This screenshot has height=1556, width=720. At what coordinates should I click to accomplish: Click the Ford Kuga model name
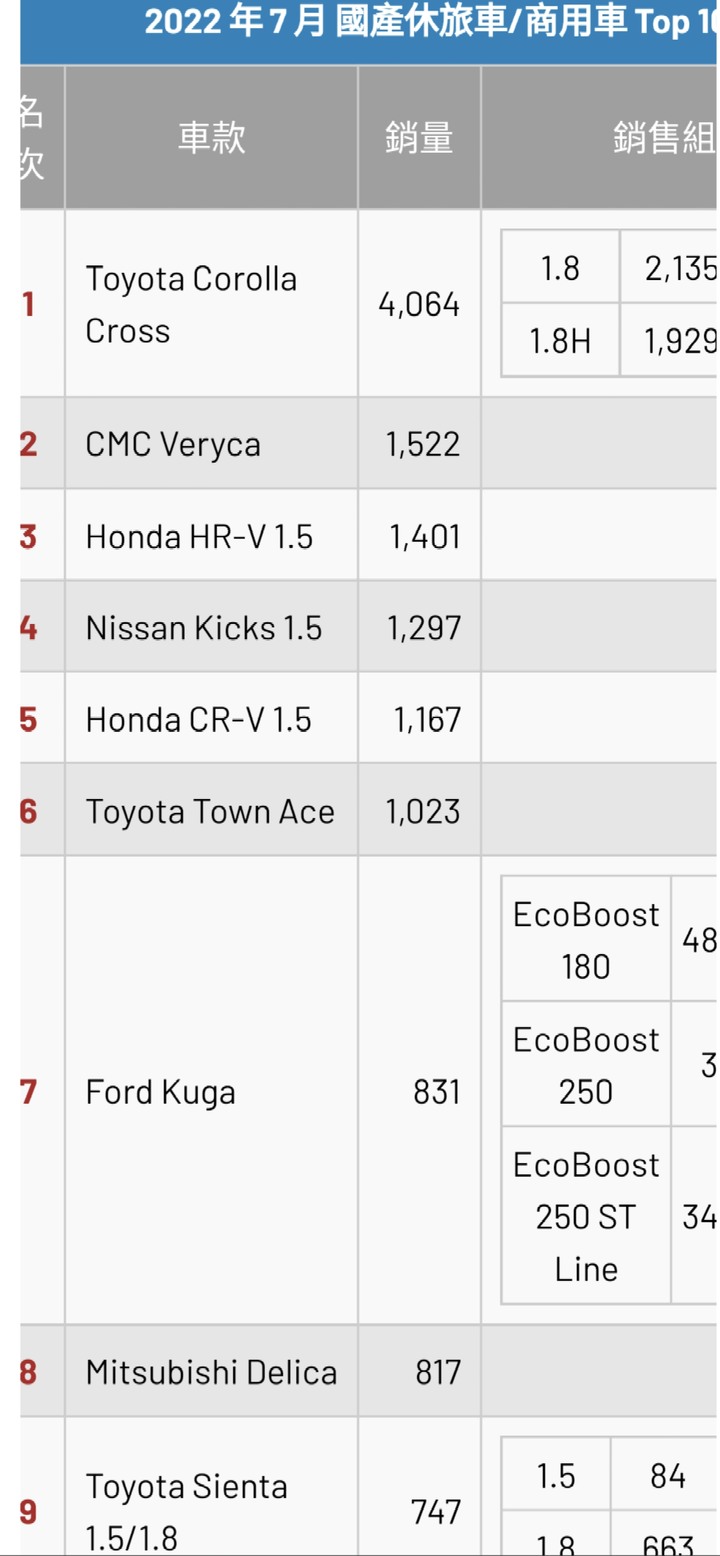(160, 1091)
